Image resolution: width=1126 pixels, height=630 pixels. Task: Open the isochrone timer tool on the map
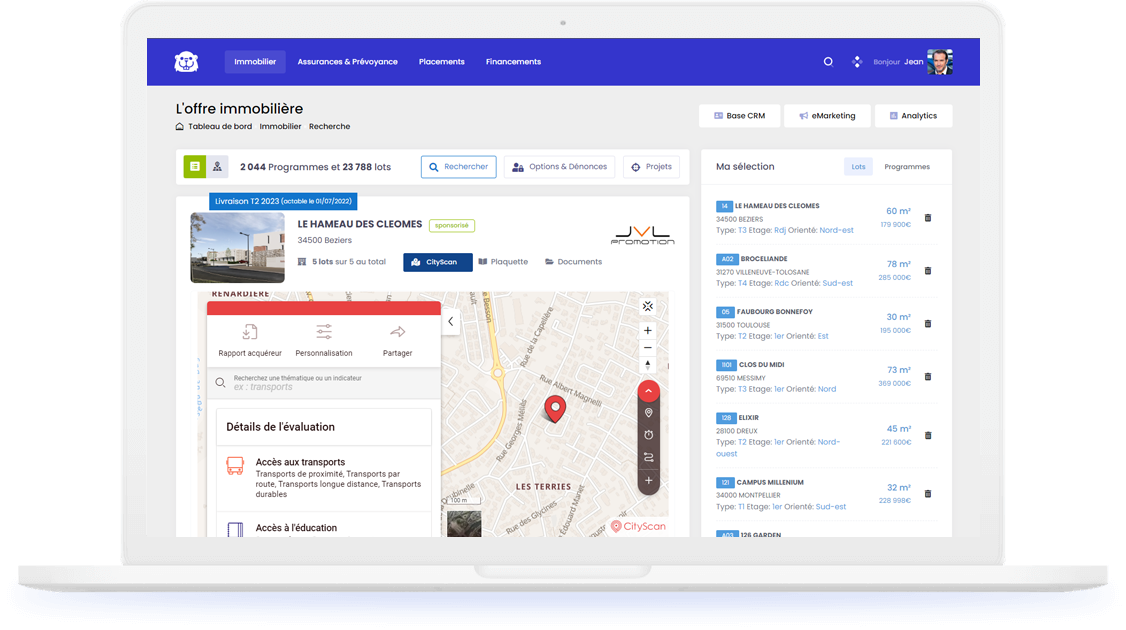pyautogui.click(x=648, y=433)
